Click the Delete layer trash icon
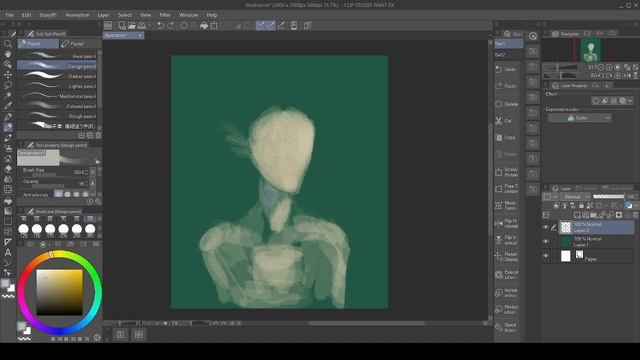Screen dimensions: 640x360 point(635,215)
